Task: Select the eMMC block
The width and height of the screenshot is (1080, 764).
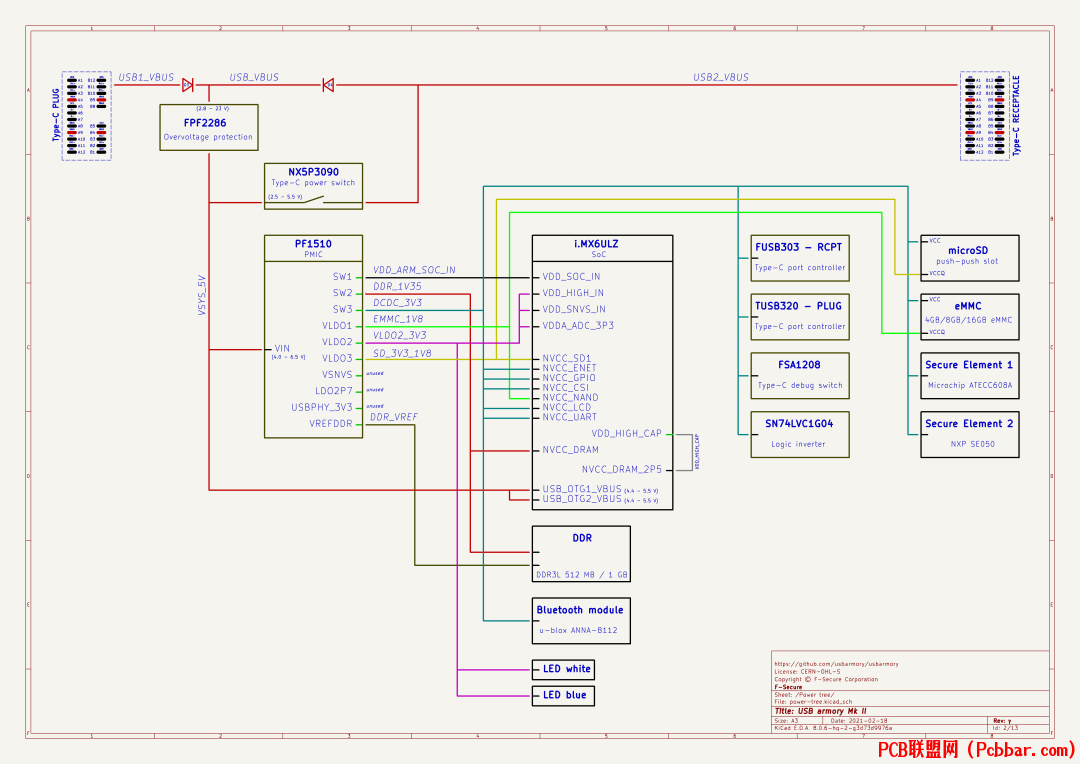Action: pos(970,317)
